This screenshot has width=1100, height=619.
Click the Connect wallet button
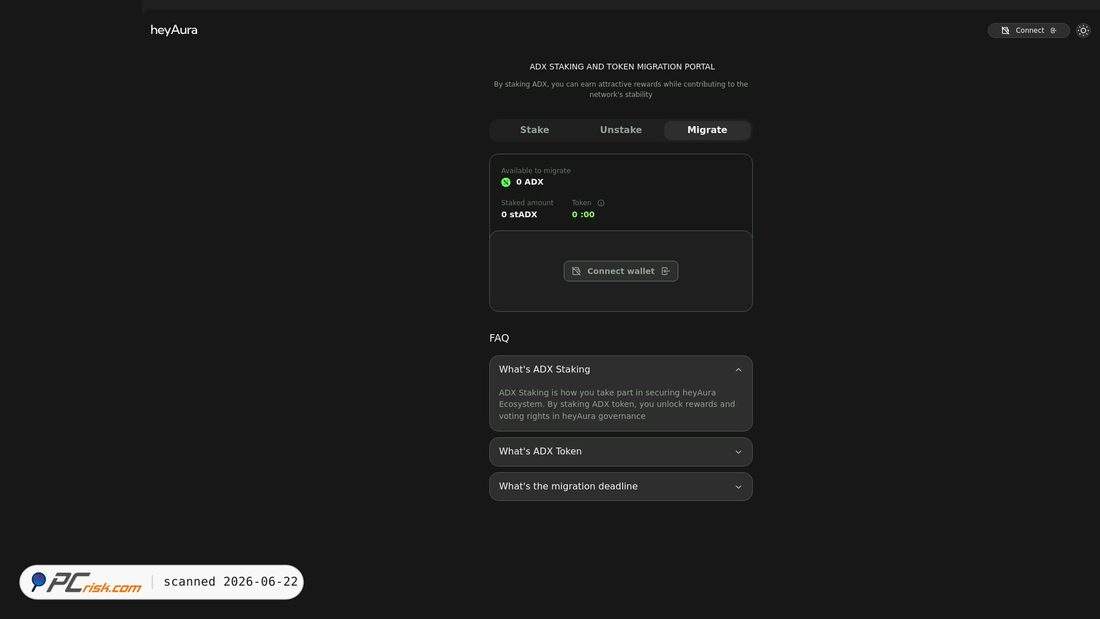click(x=621, y=271)
